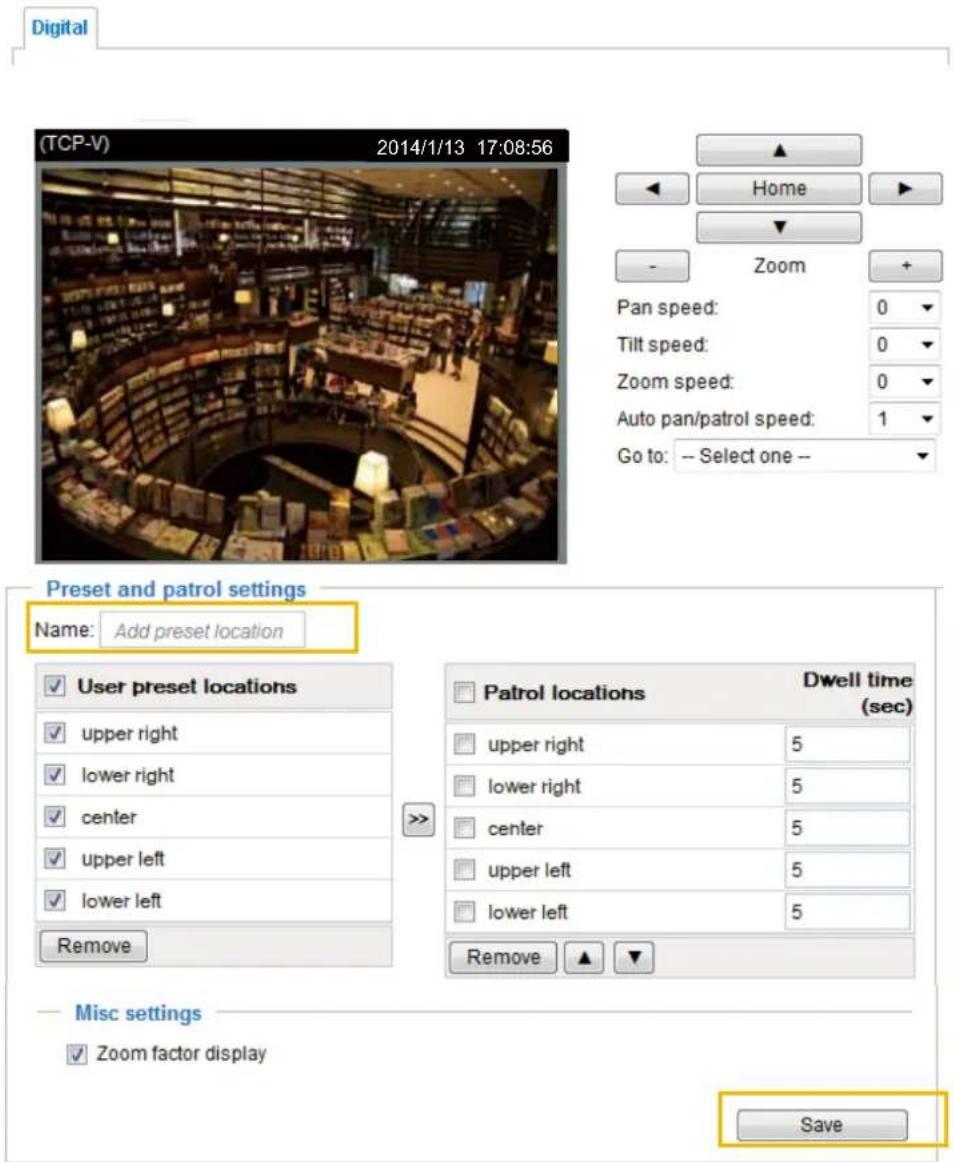The image size is (954, 1162).
Task: Remove selected user preset locations
Action: 93,946
